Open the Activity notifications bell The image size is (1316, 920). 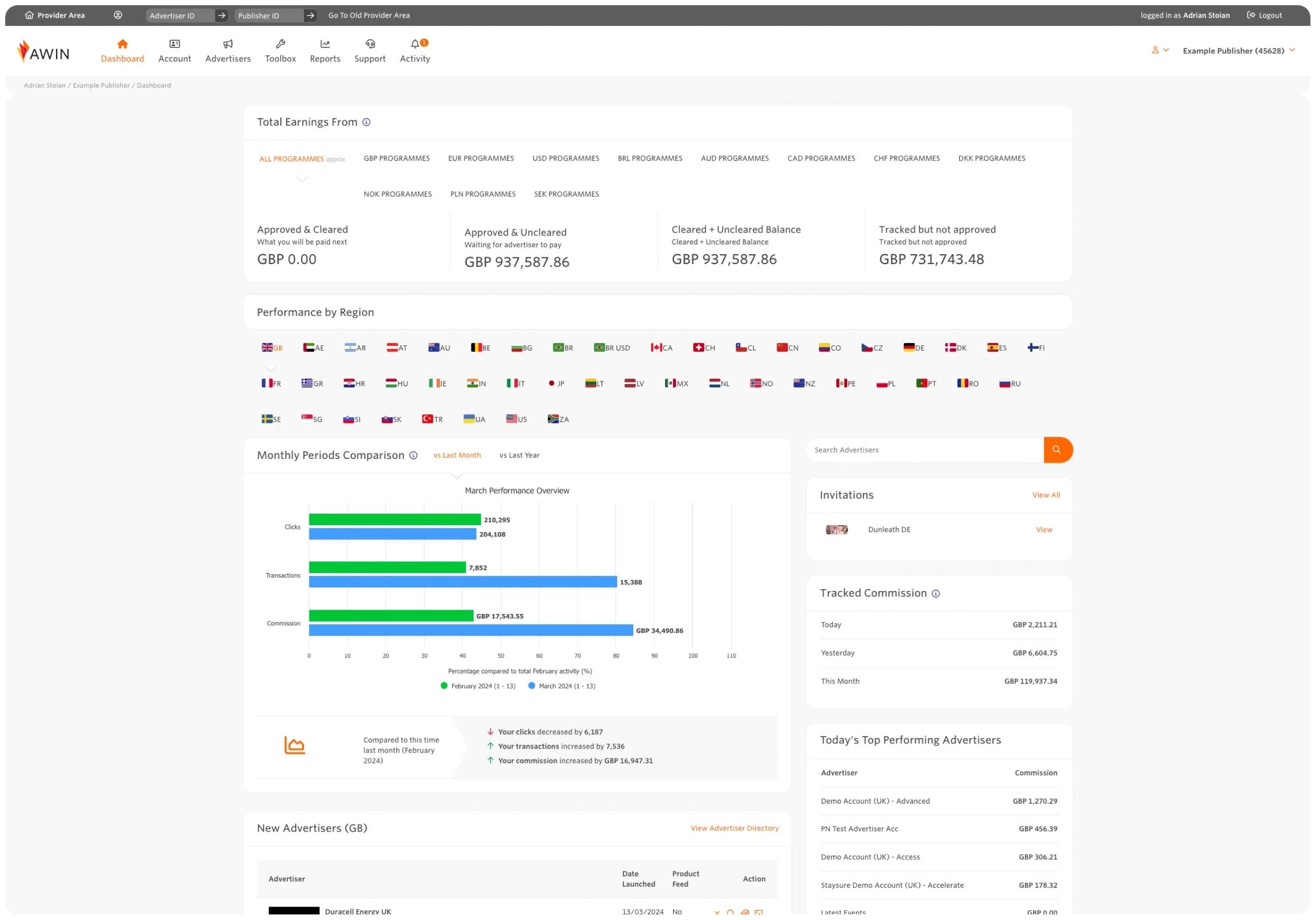click(414, 45)
